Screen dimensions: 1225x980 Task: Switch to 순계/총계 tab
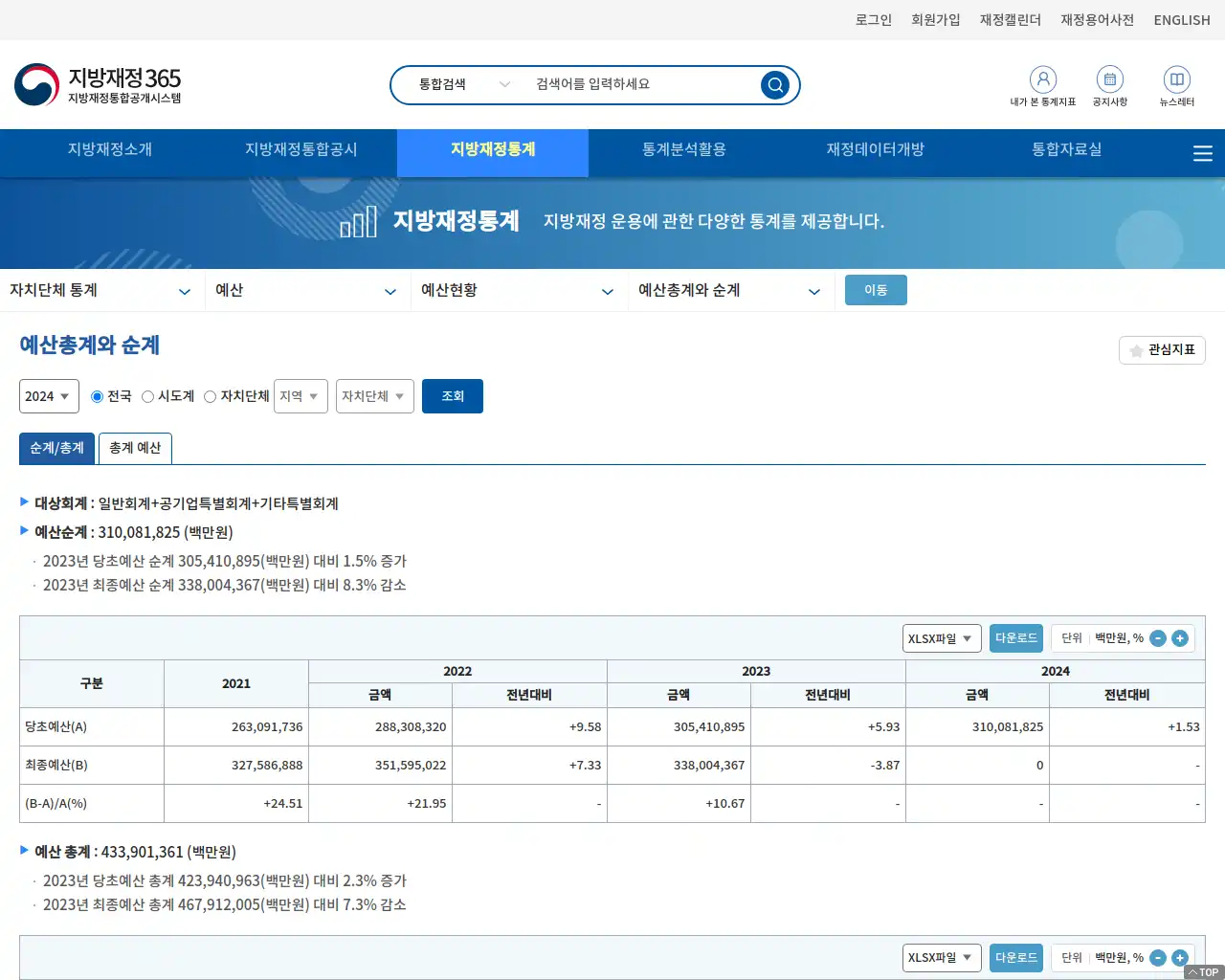tap(56, 448)
